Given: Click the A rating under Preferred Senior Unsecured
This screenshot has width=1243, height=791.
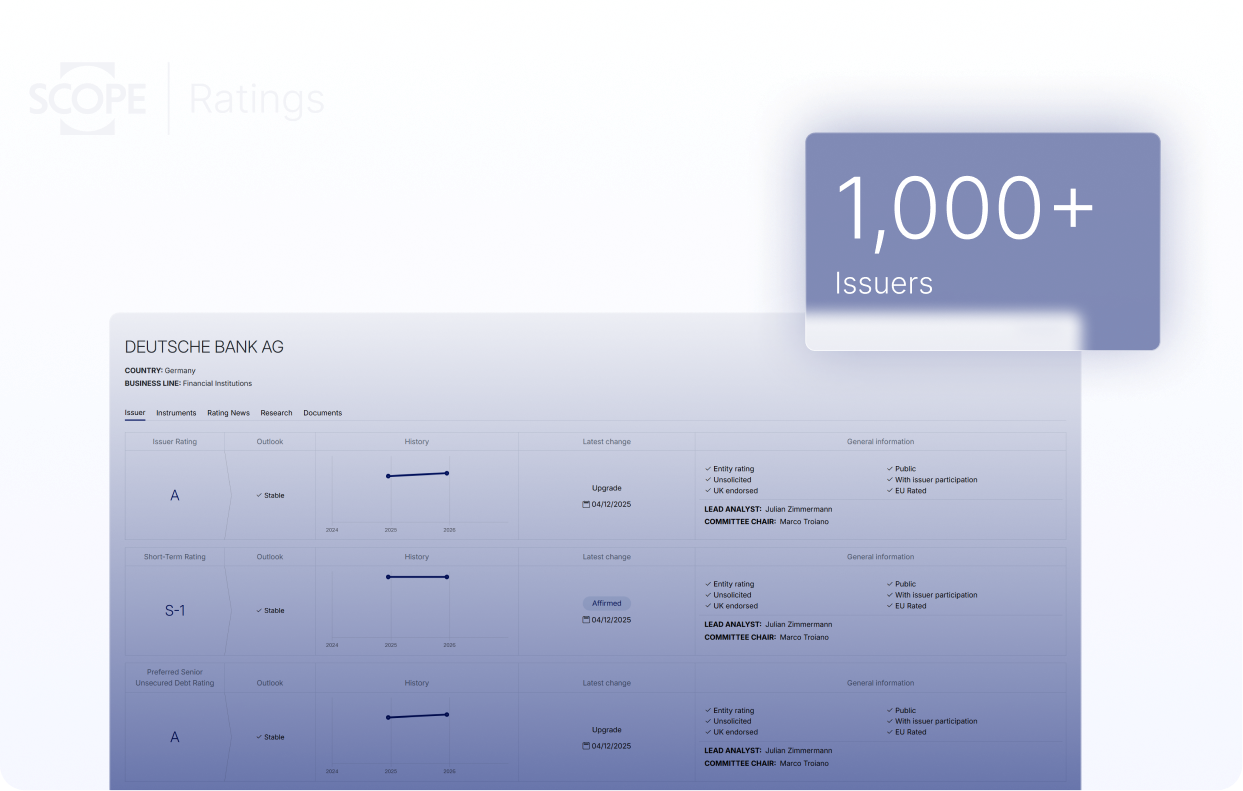Looking at the screenshot, I should coord(175,737).
